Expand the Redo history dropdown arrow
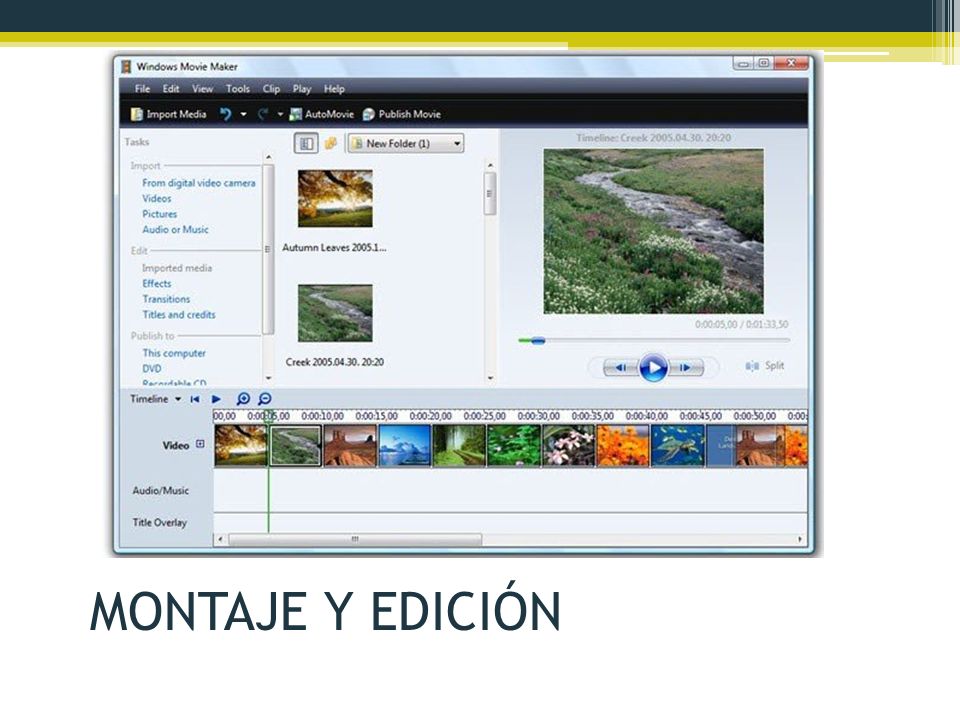 click(280, 114)
